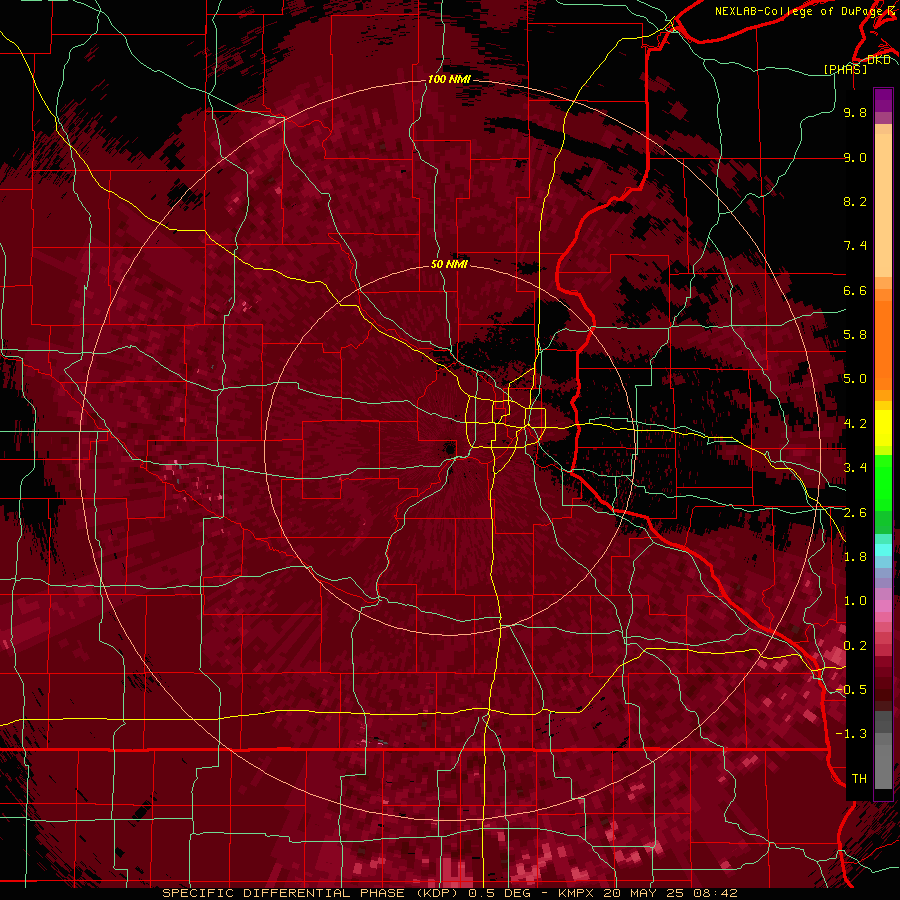The height and width of the screenshot is (900, 900).
Task: Pick the purple top segment of color bar
Action: (883, 100)
